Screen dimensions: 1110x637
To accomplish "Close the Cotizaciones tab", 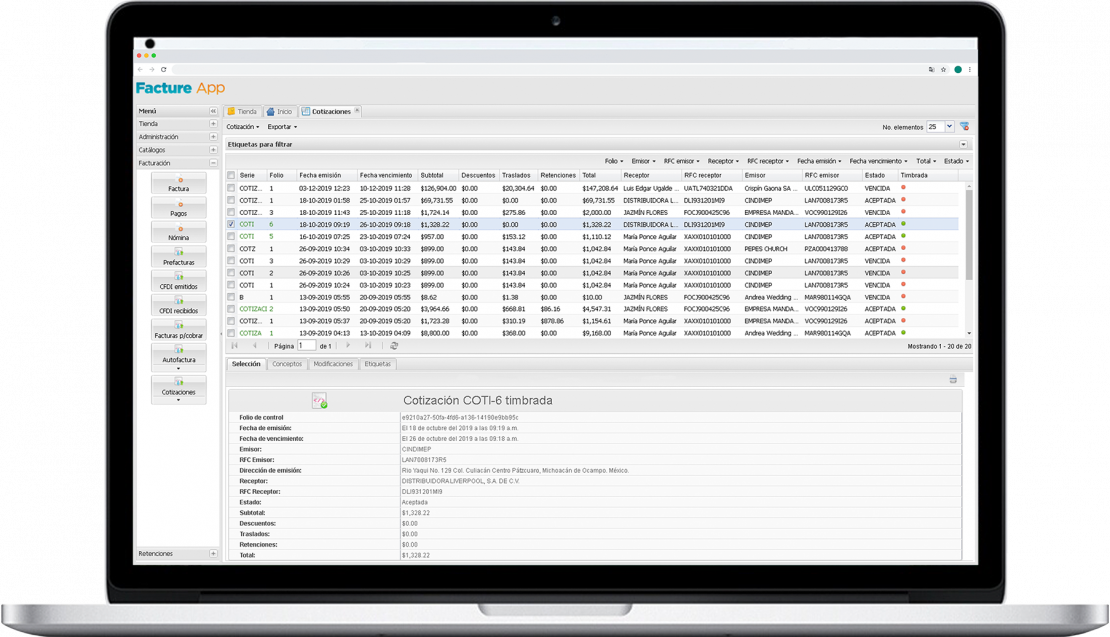I will coord(357,111).
